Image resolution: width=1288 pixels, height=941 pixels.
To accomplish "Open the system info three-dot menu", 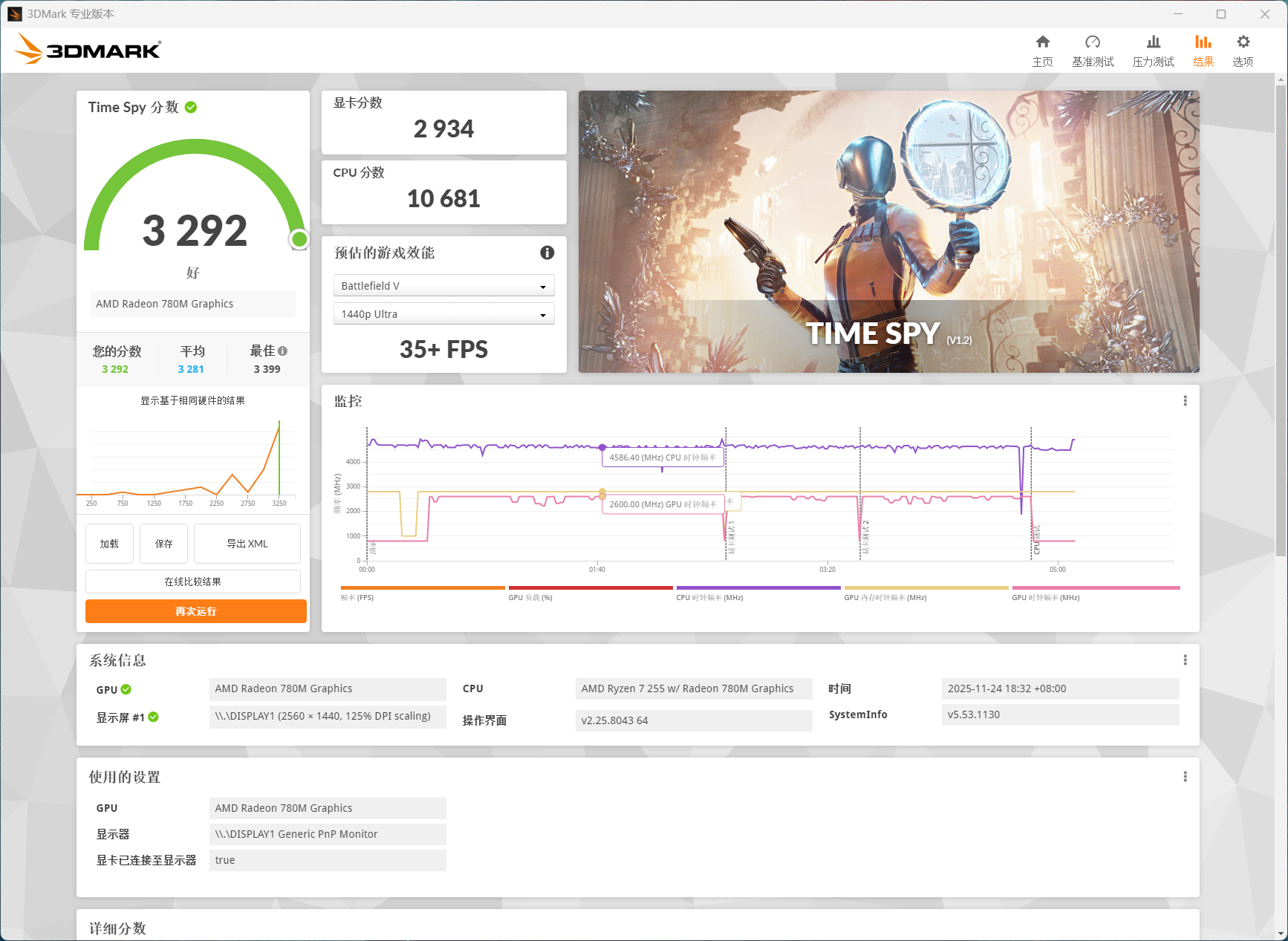I will tap(1185, 660).
